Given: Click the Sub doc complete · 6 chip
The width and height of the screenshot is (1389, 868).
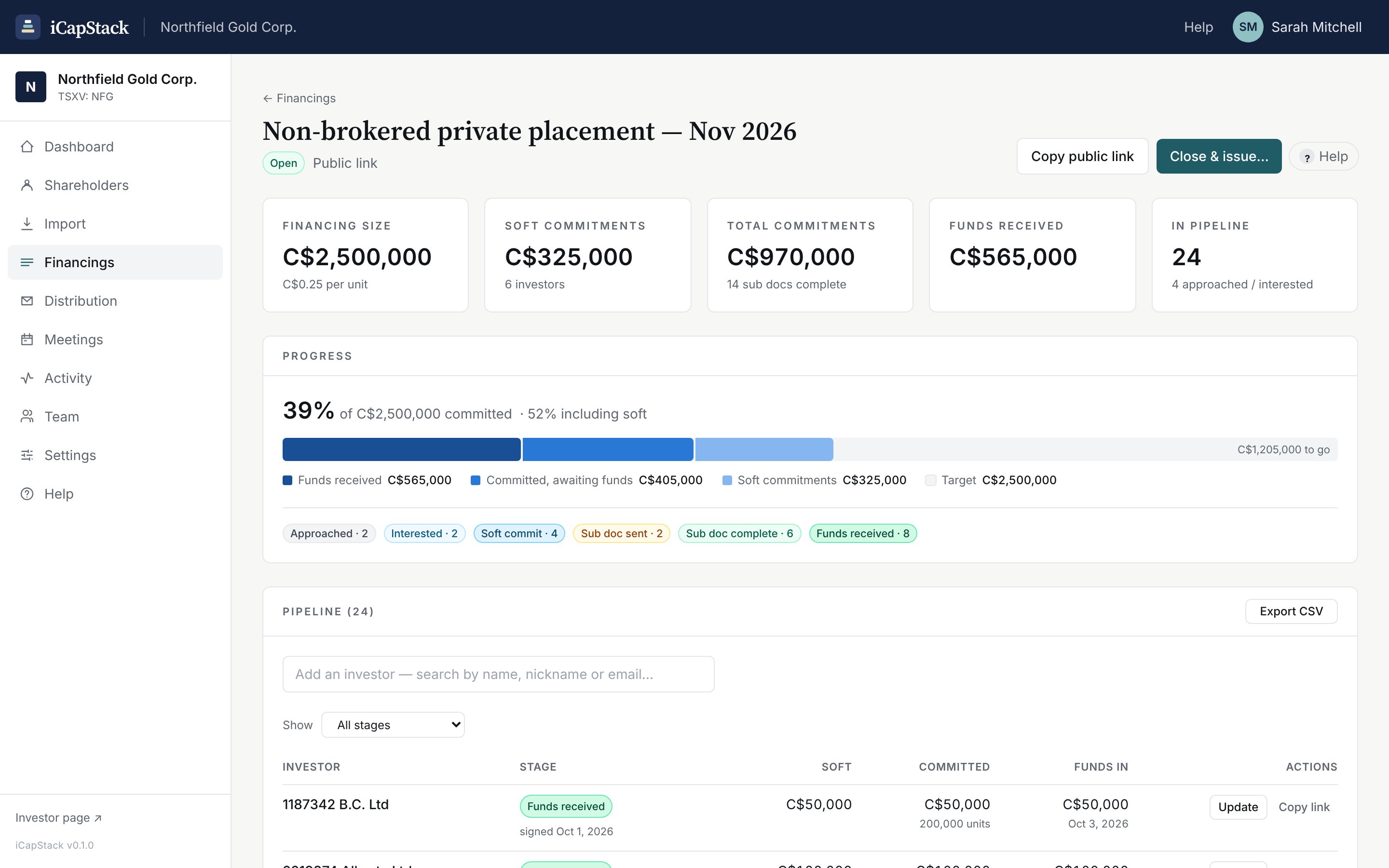Looking at the screenshot, I should 739,533.
